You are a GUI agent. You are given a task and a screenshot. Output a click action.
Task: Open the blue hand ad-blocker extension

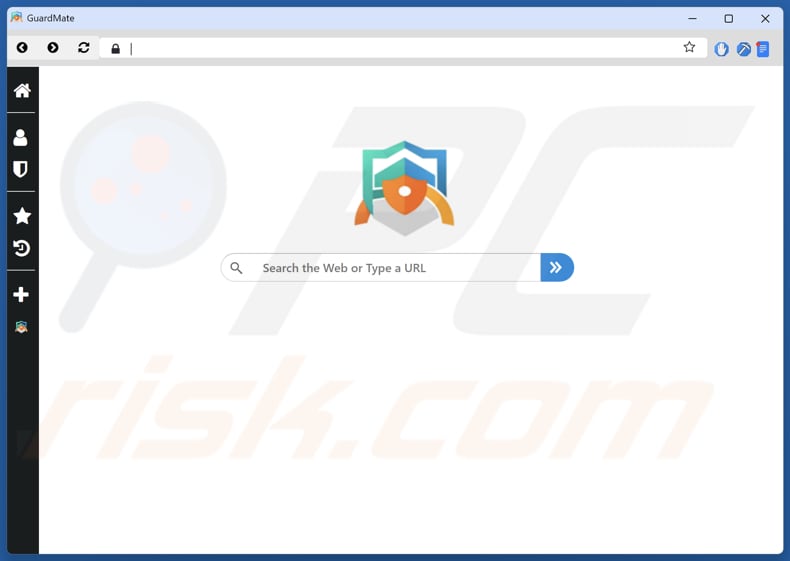(x=721, y=49)
